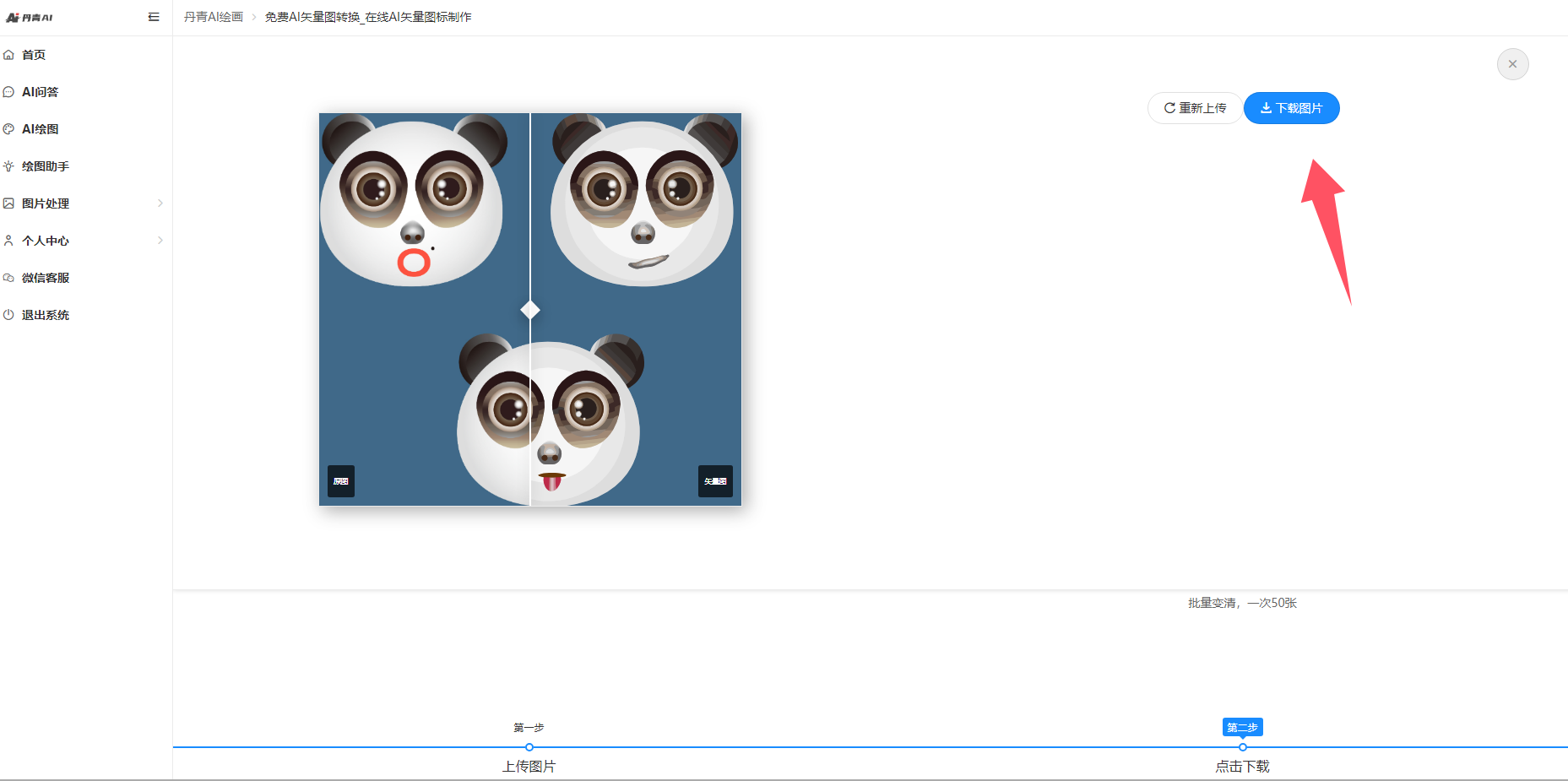
Task: Open the 个人中心 menu item
Action: [x=46, y=241]
